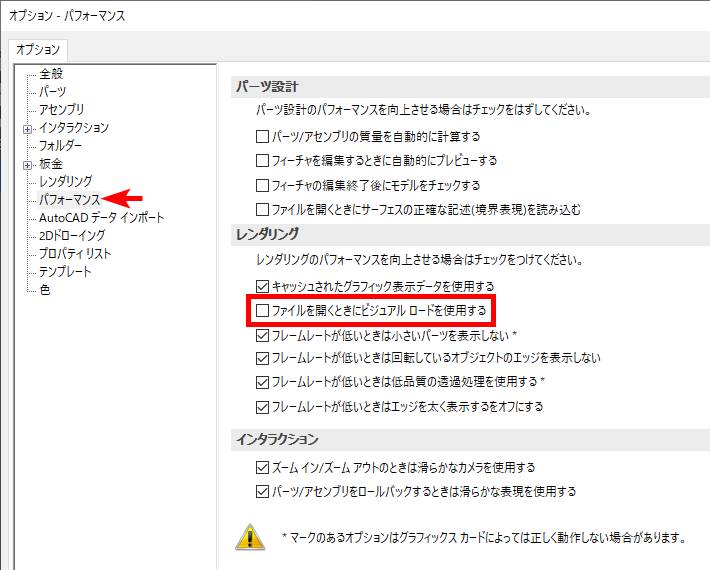Open AutoCAD データ インポート settings

coord(102,218)
